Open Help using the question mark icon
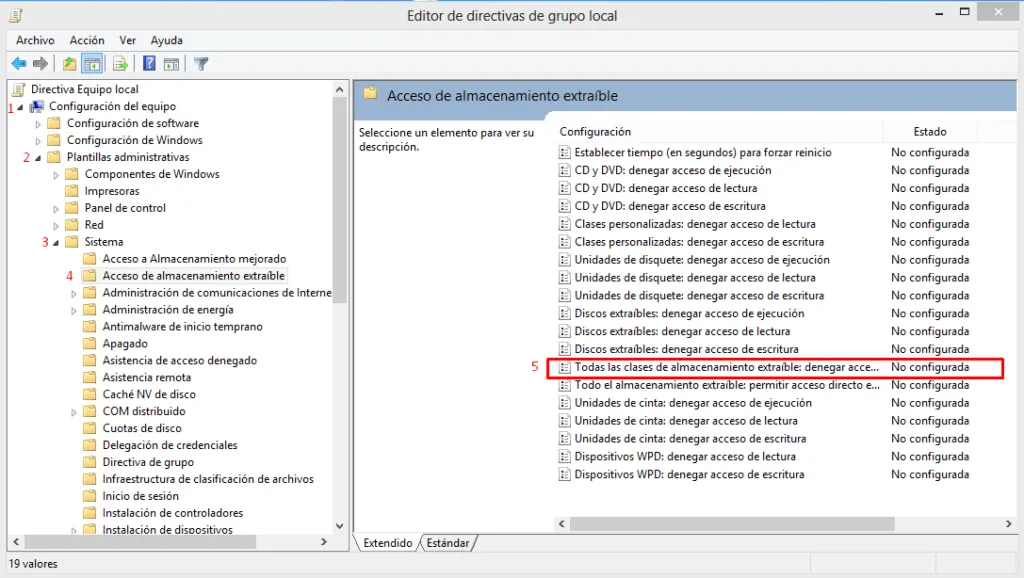Image resolution: width=1024 pixels, height=578 pixels. click(148, 63)
